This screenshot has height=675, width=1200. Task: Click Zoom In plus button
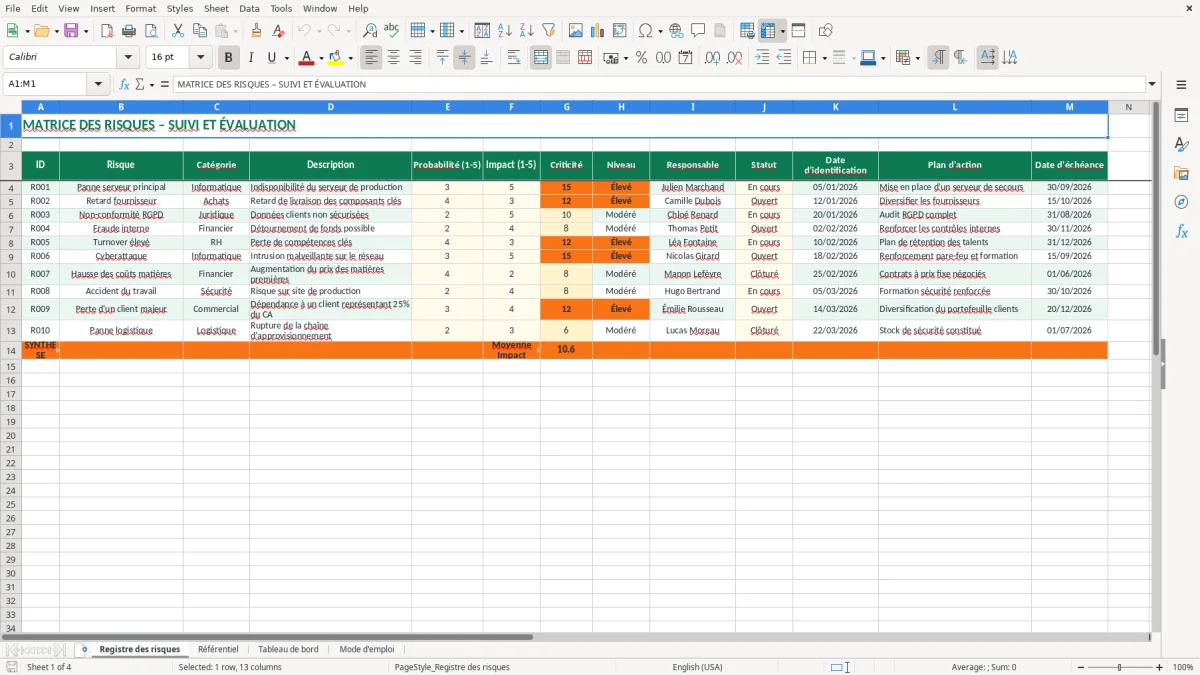(x=1159, y=667)
